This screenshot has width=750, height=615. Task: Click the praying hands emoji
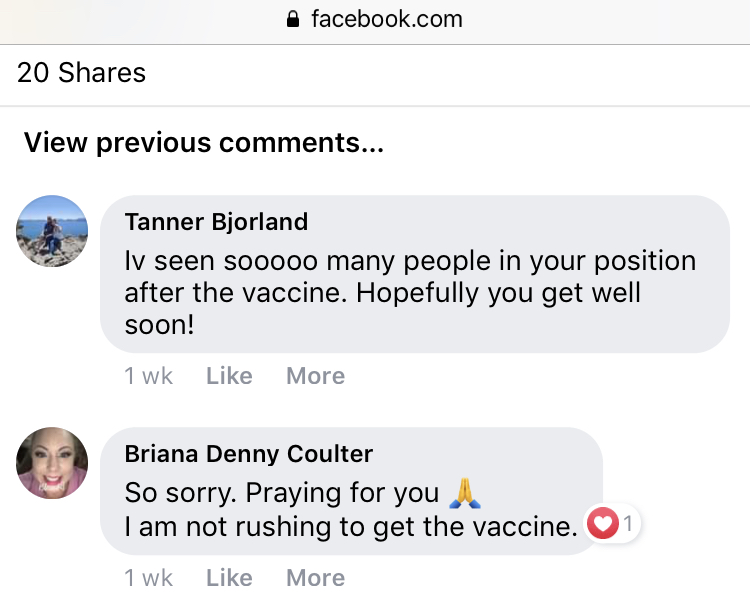pyautogui.click(x=465, y=492)
